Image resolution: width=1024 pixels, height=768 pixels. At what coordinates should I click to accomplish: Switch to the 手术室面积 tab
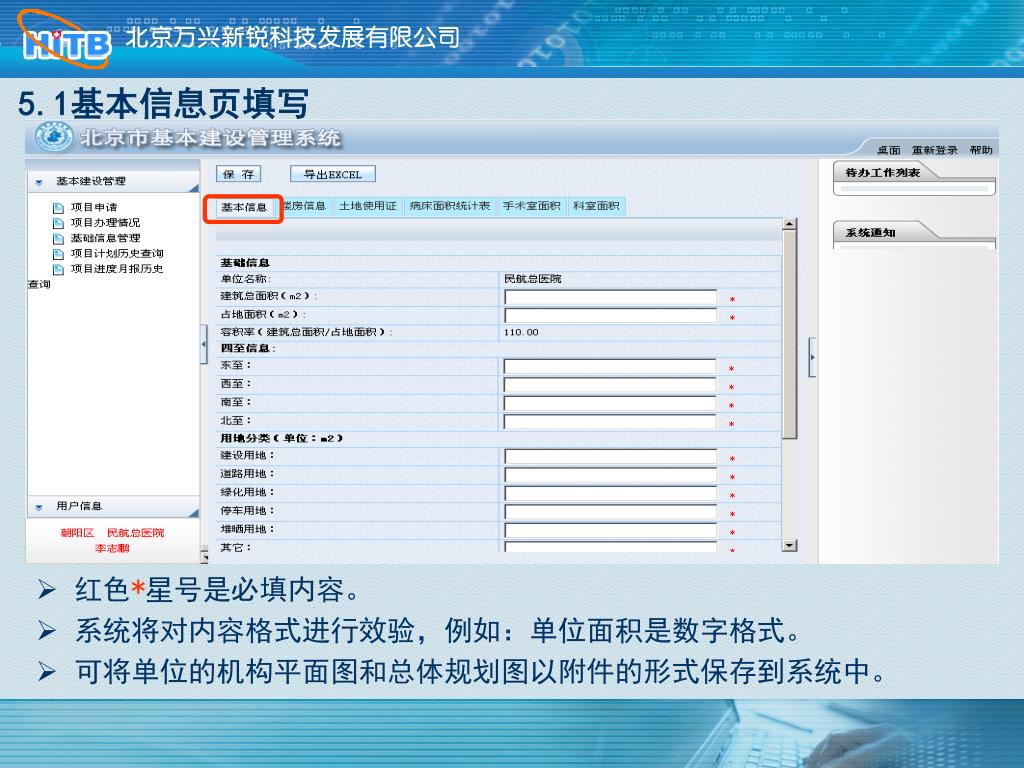click(x=532, y=206)
